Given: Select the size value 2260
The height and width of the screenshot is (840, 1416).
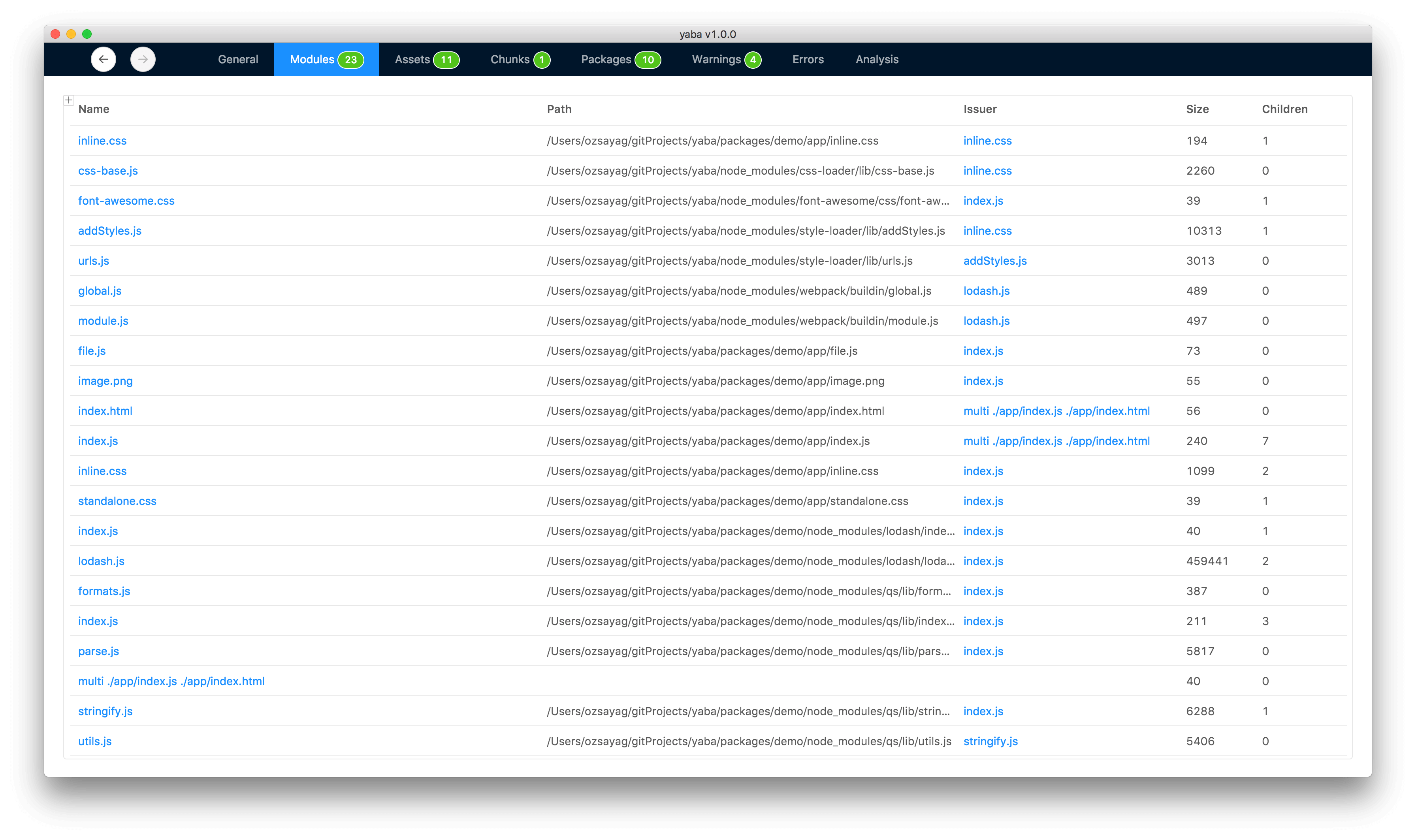Looking at the screenshot, I should coord(1200,171).
